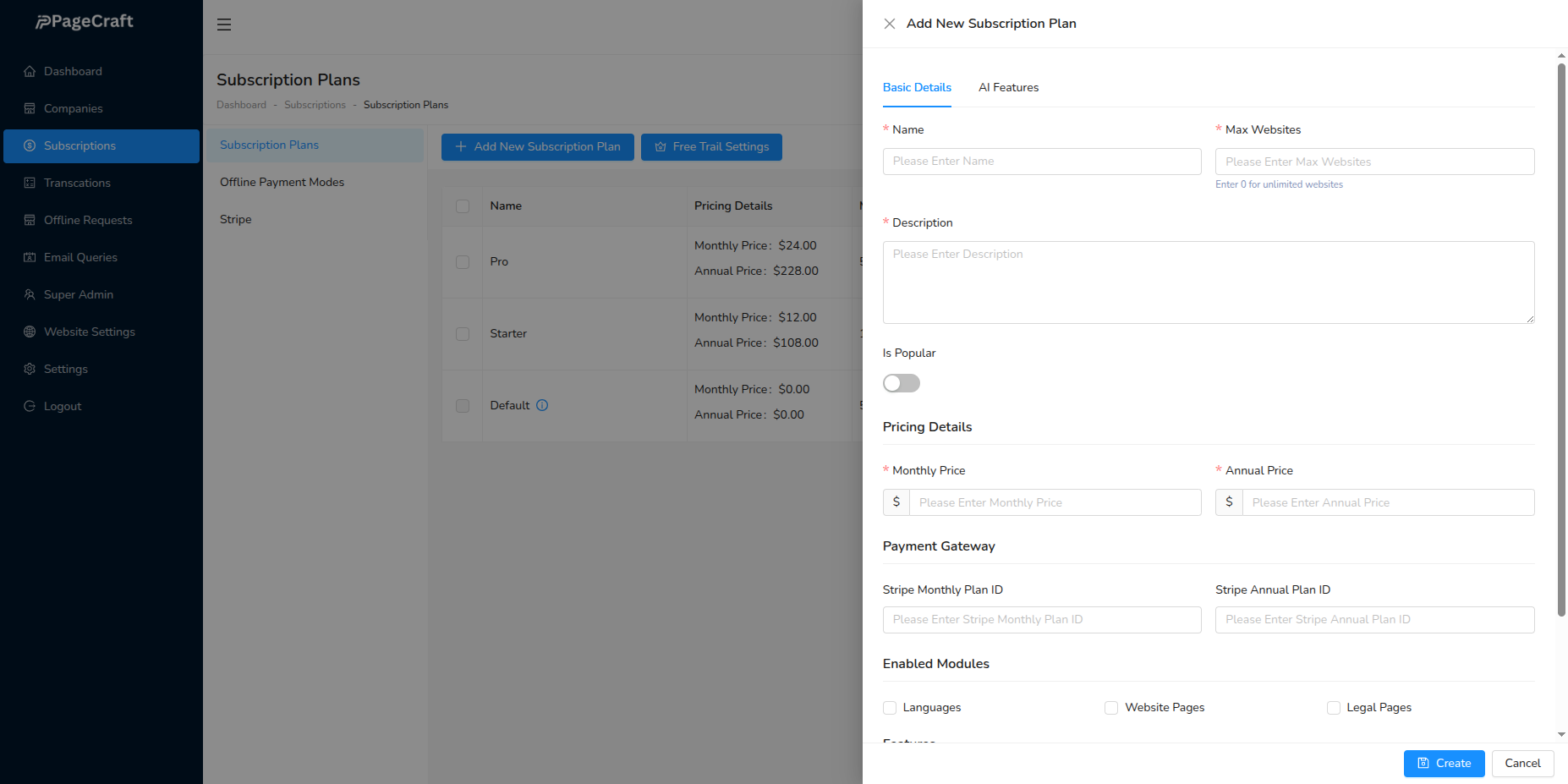Toggle the Is Popular switch
1568x784 pixels.
tap(901, 383)
